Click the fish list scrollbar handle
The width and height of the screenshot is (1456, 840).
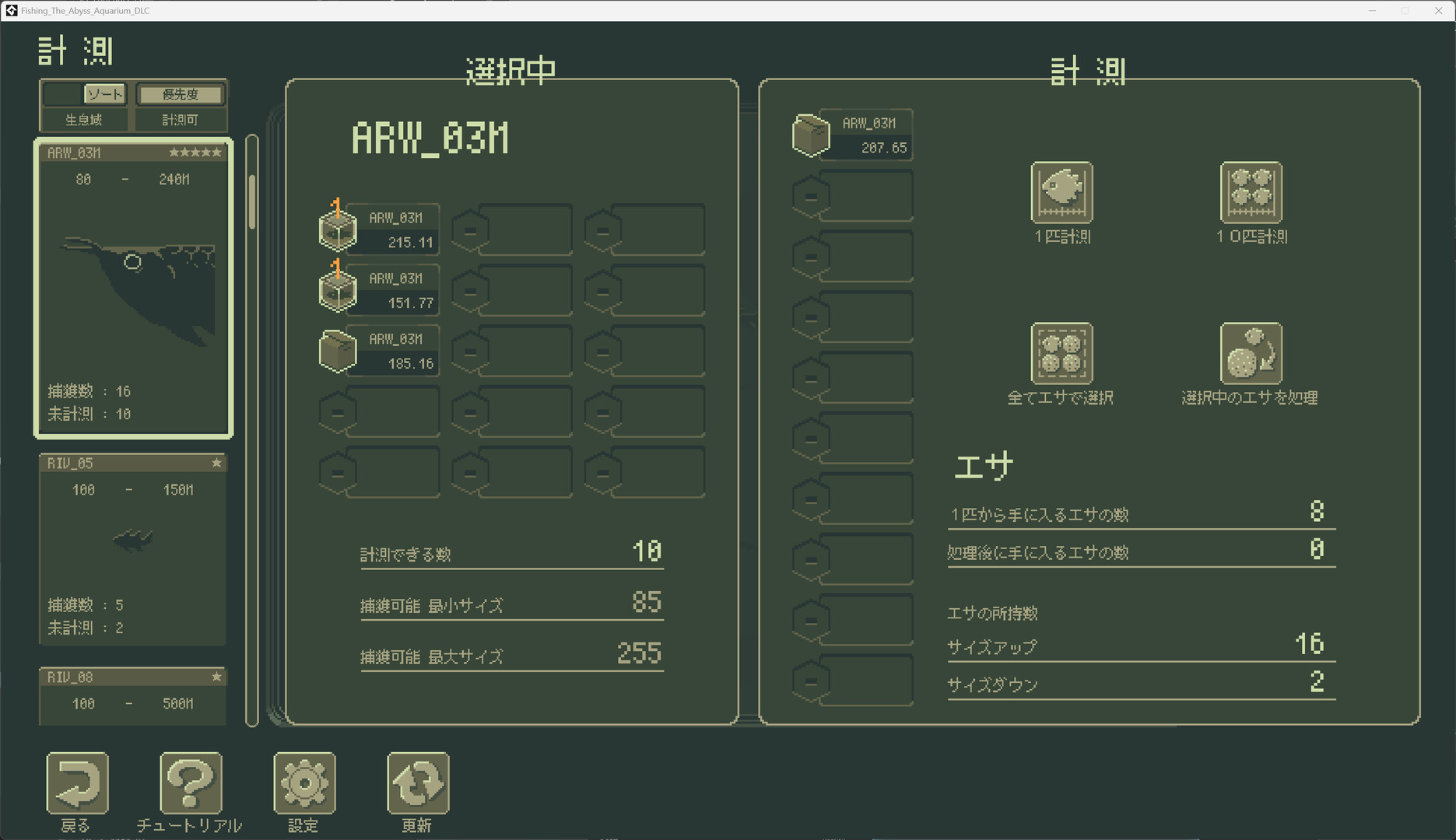[x=252, y=201]
